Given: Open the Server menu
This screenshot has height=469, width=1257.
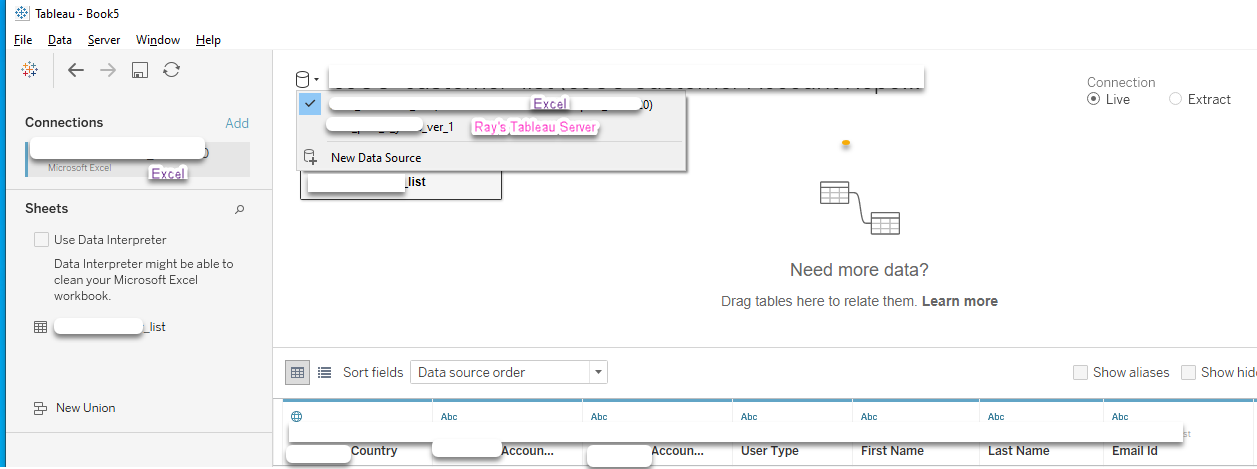Looking at the screenshot, I should click(x=104, y=40).
